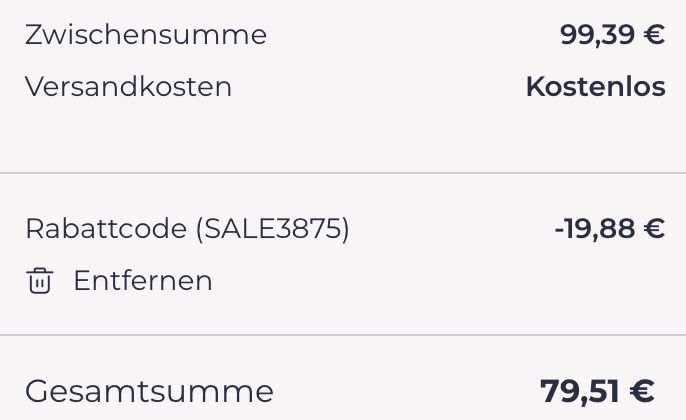Click the minus sign before 19,88

coord(559,230)
